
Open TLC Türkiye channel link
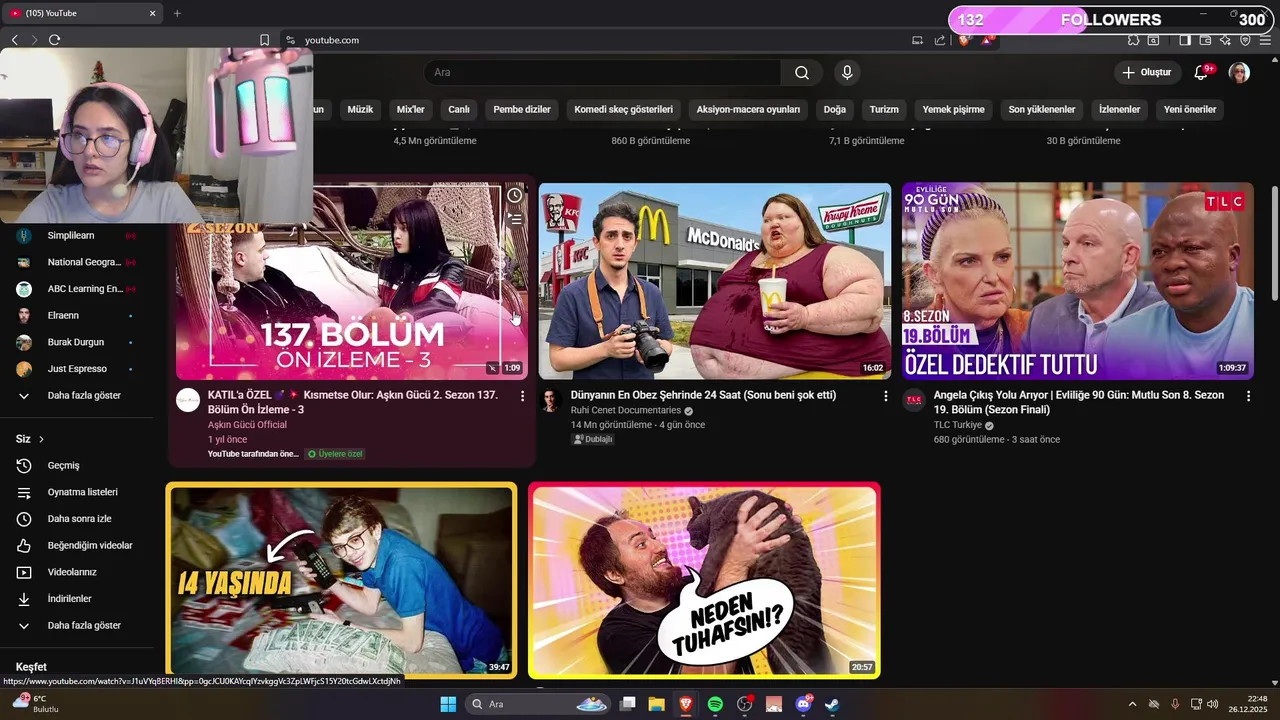958,425
